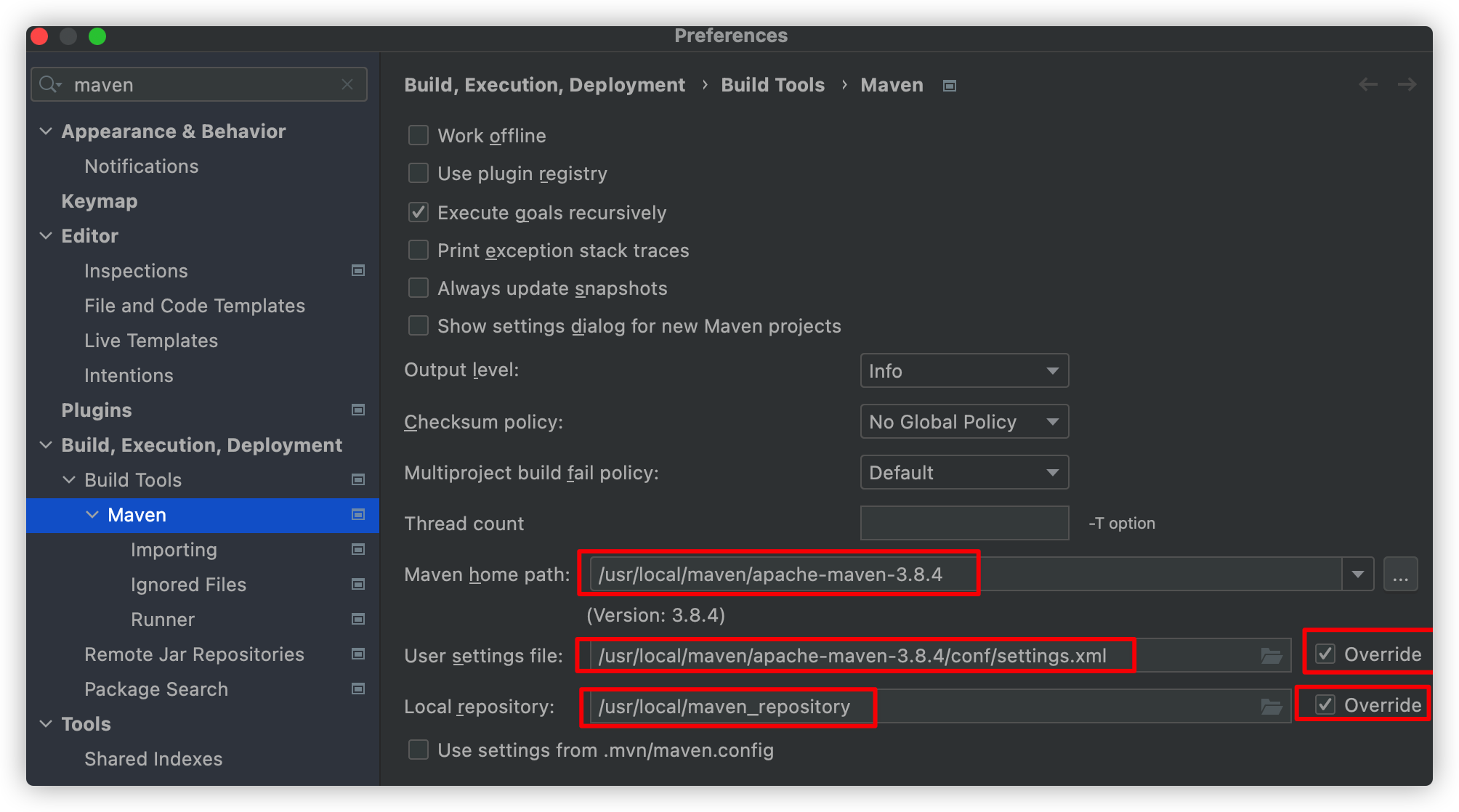The width and height of the screenshot is (1459, 812).
Task: Click the Maven home path text field
Action: coord(966,575)
